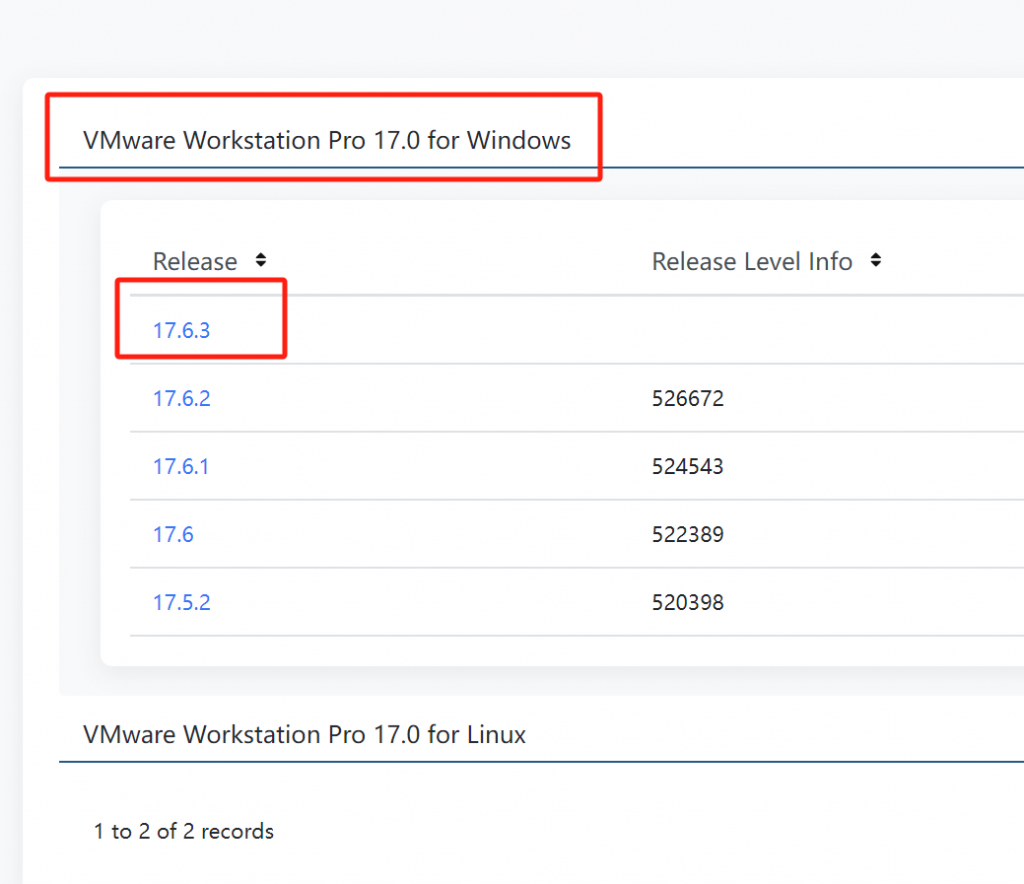Open the 17.6.2 release link

click(182, 398)
